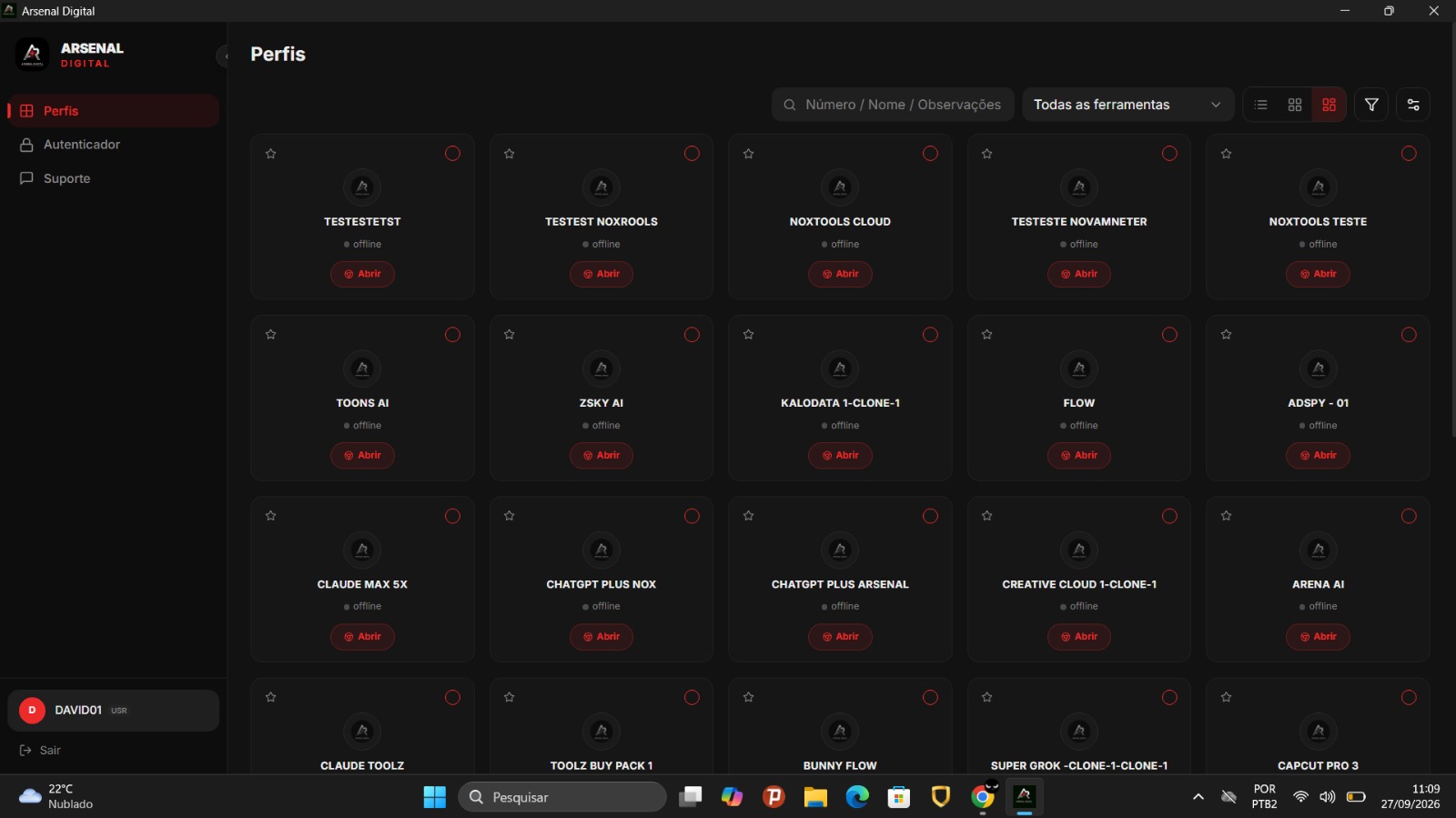Click the TOONS AI profile logo
Screen dimensions: 1456x818
[362, 369]
